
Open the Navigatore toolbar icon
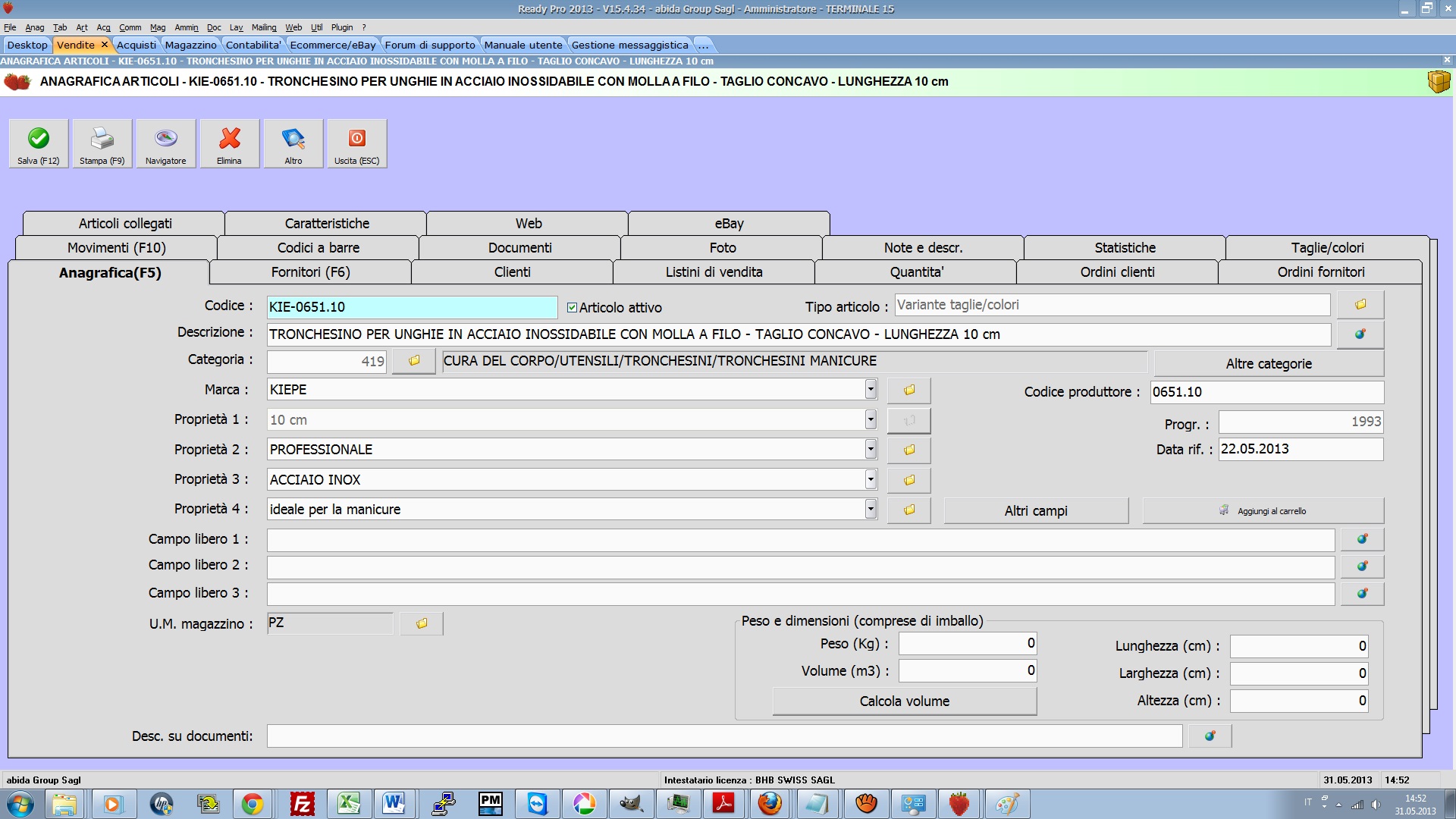click(x=165, y=139)
